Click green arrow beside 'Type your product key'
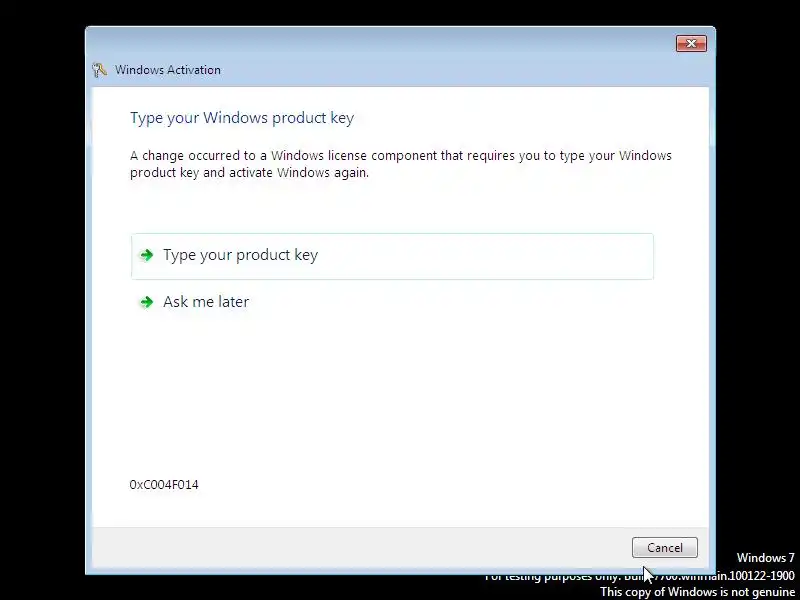 pos(147,255)
